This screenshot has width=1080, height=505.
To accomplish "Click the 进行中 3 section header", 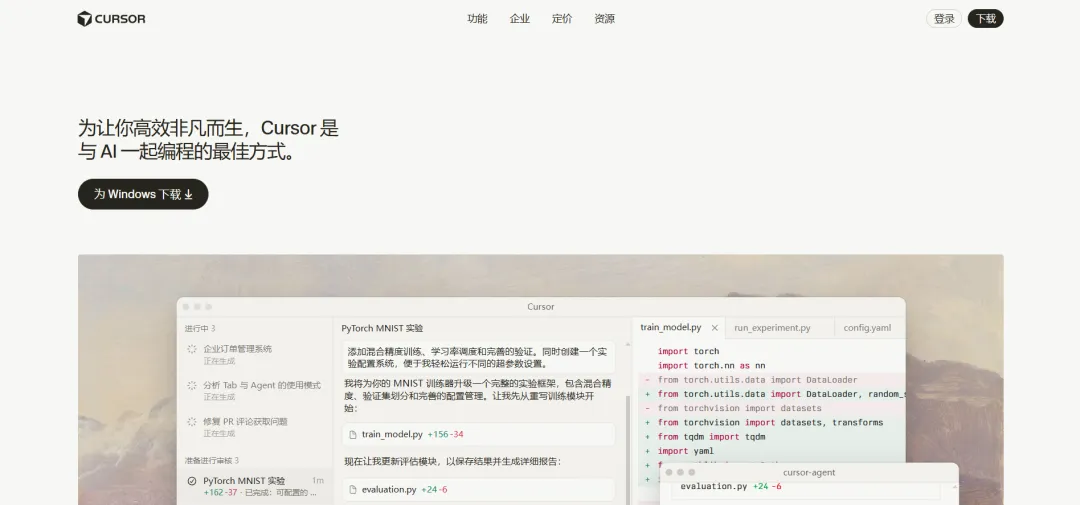I will [x=200, y=329].
